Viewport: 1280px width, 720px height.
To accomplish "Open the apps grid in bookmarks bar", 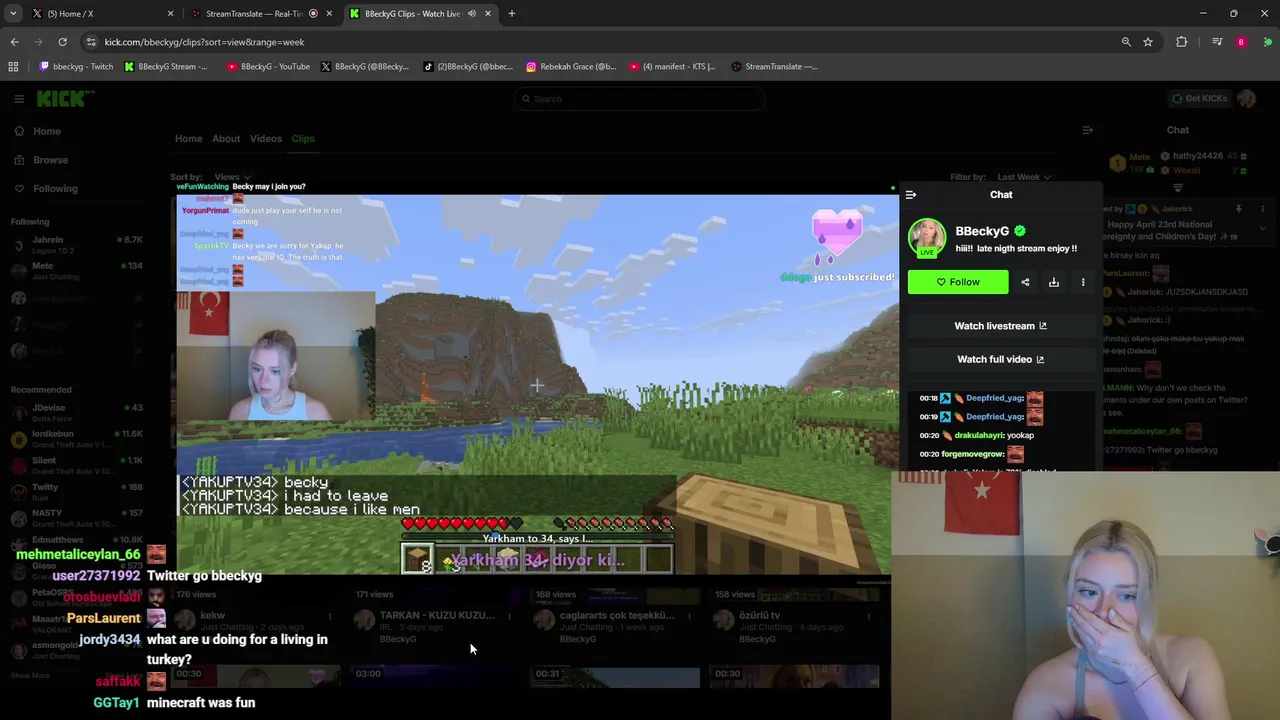I will tap(13, 67).
